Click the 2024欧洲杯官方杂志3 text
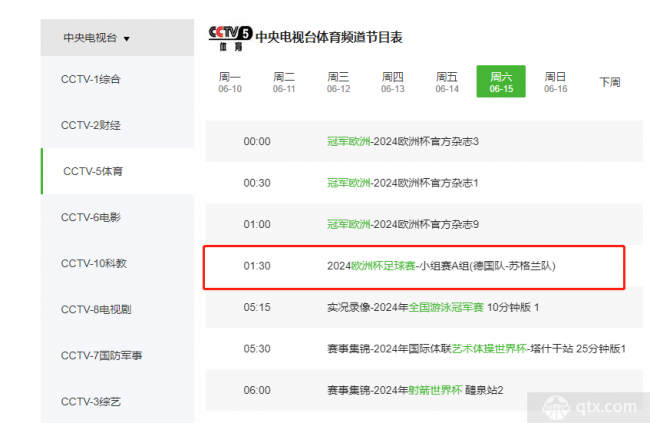This screenshot has width=650, height=423. pyautogui.click(x=426, y=141)
